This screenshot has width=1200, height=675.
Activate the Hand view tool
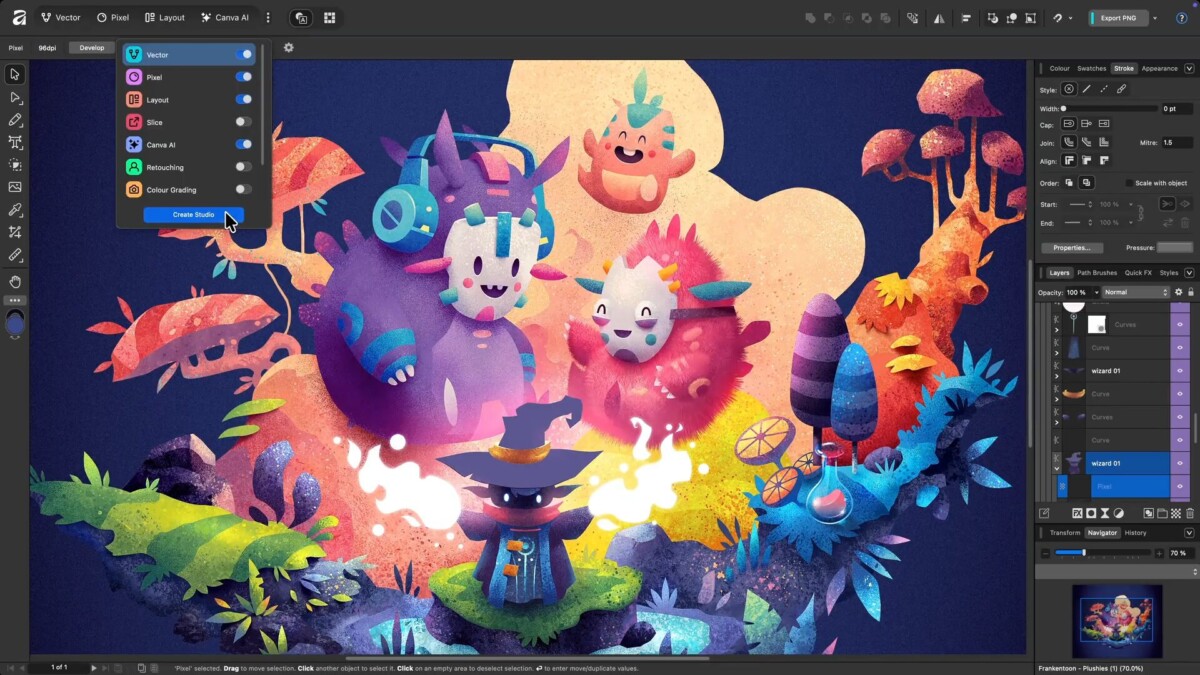15,282
